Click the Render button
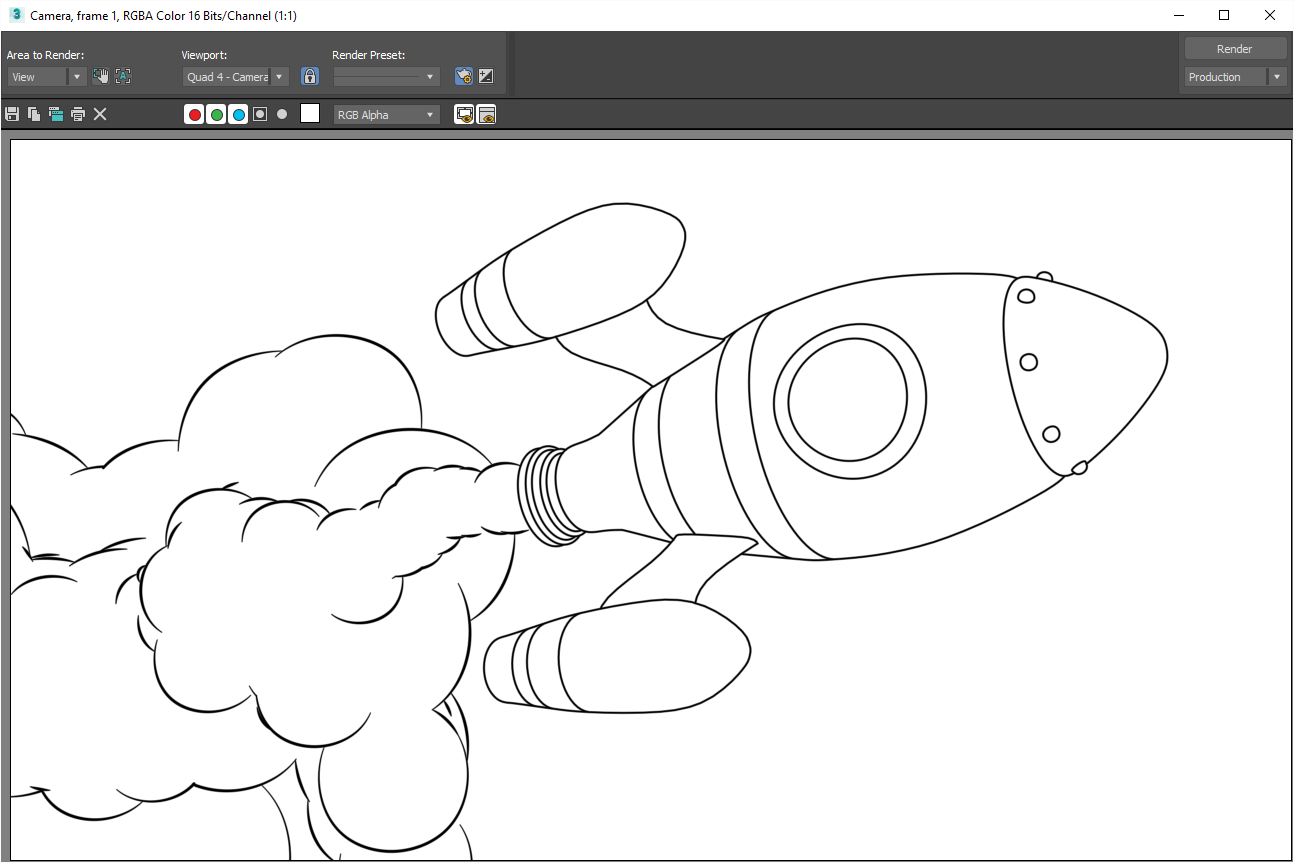Image resolution: width=1294 pixels, height=863 pixels. click(1234, 49)
